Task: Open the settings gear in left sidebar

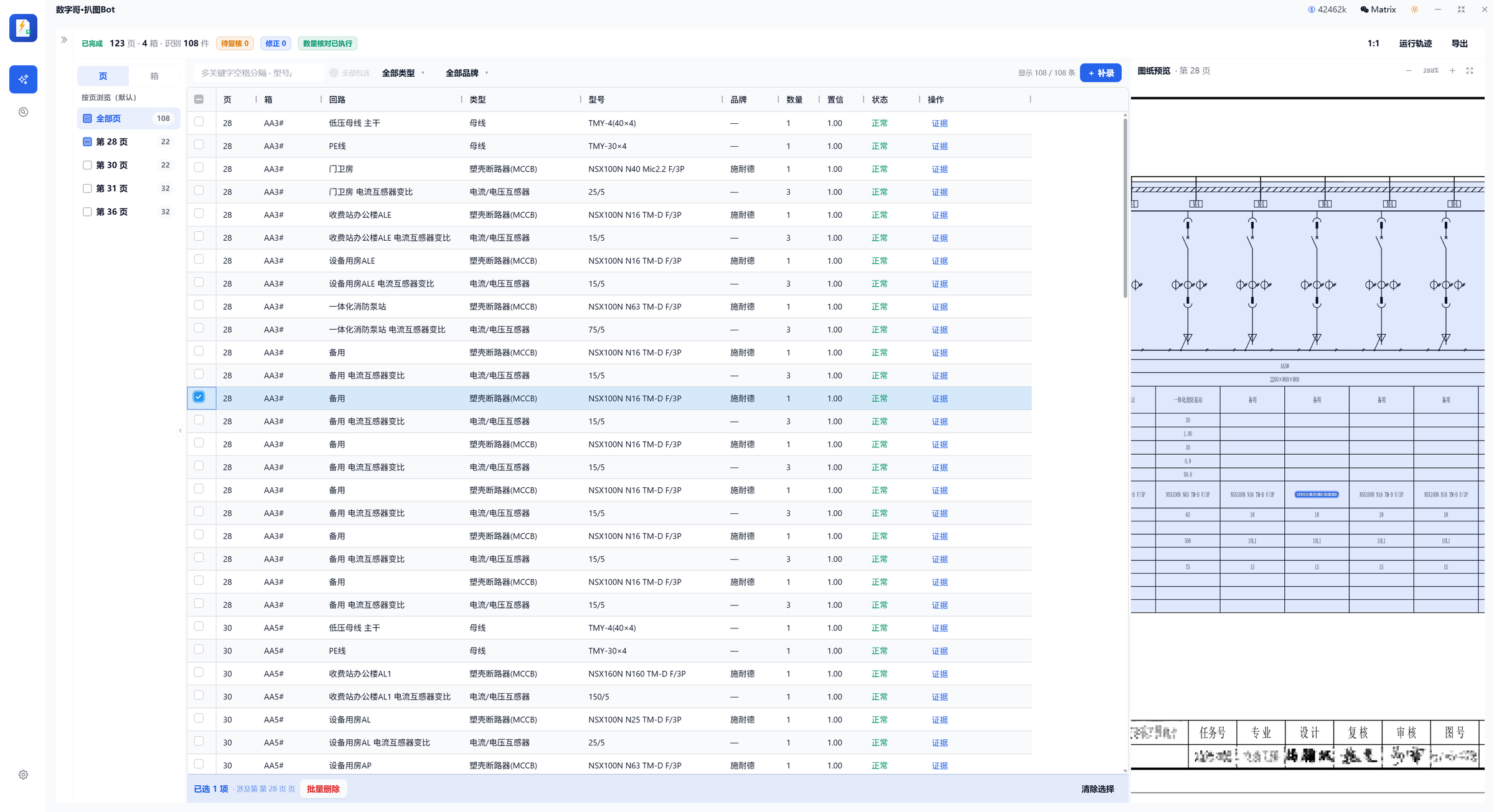Action: tap(23, 775)
